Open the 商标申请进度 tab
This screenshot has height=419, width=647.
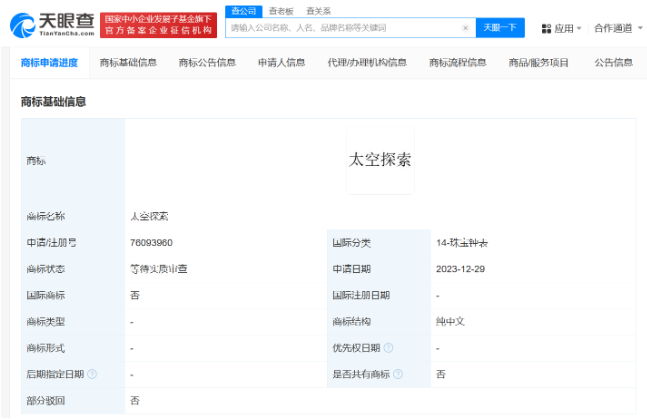click(49, 63)
